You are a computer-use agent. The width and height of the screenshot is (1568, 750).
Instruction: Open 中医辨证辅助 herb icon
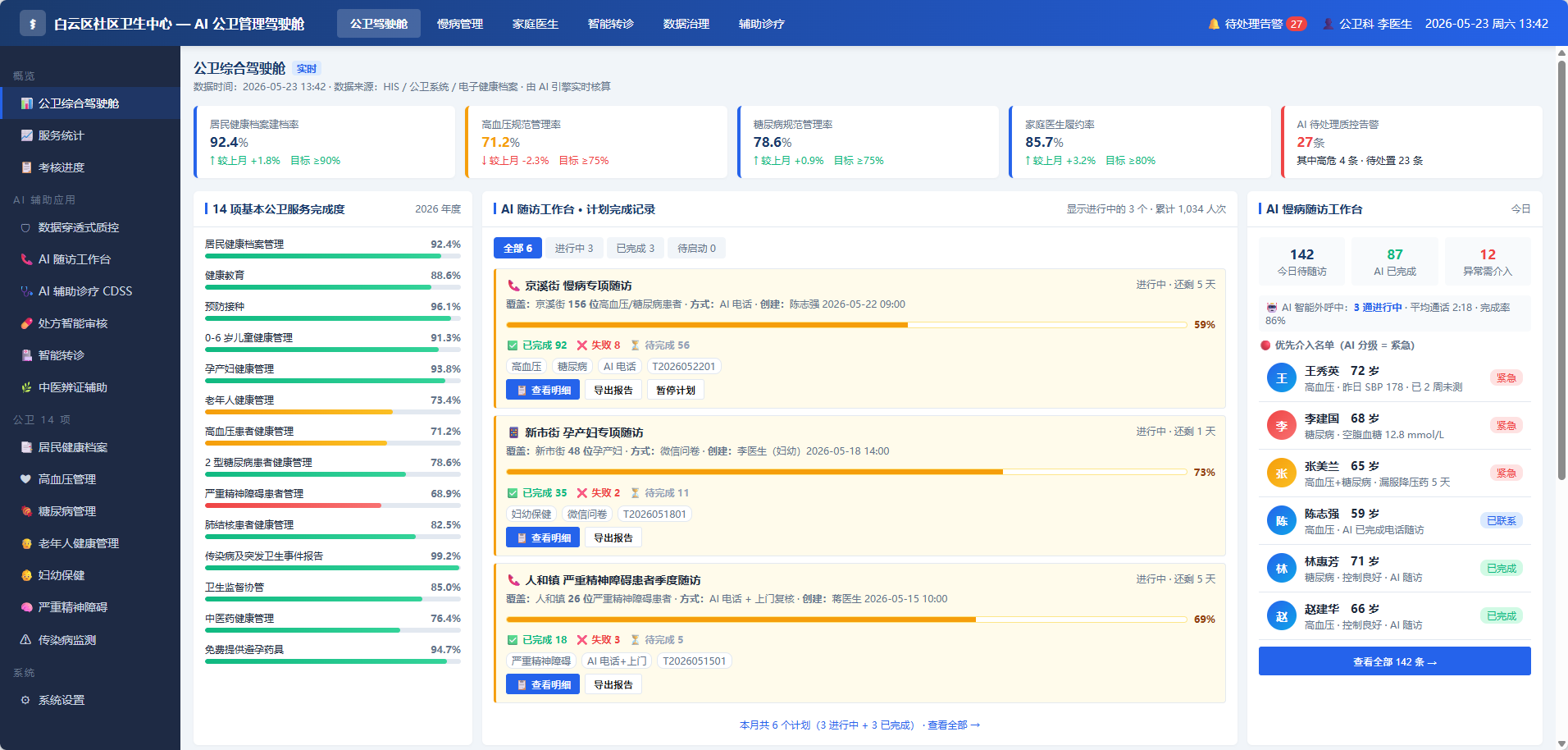(26, 387)
